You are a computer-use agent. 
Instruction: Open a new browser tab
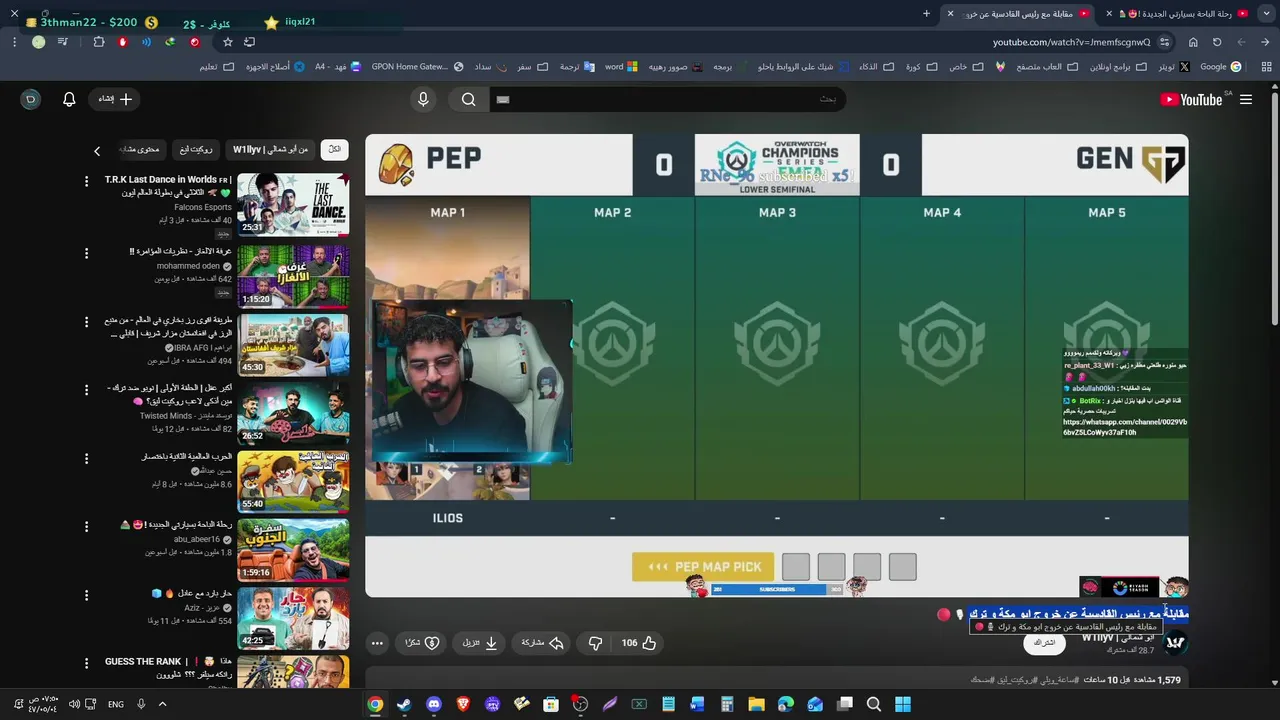[x=926, y=14]
